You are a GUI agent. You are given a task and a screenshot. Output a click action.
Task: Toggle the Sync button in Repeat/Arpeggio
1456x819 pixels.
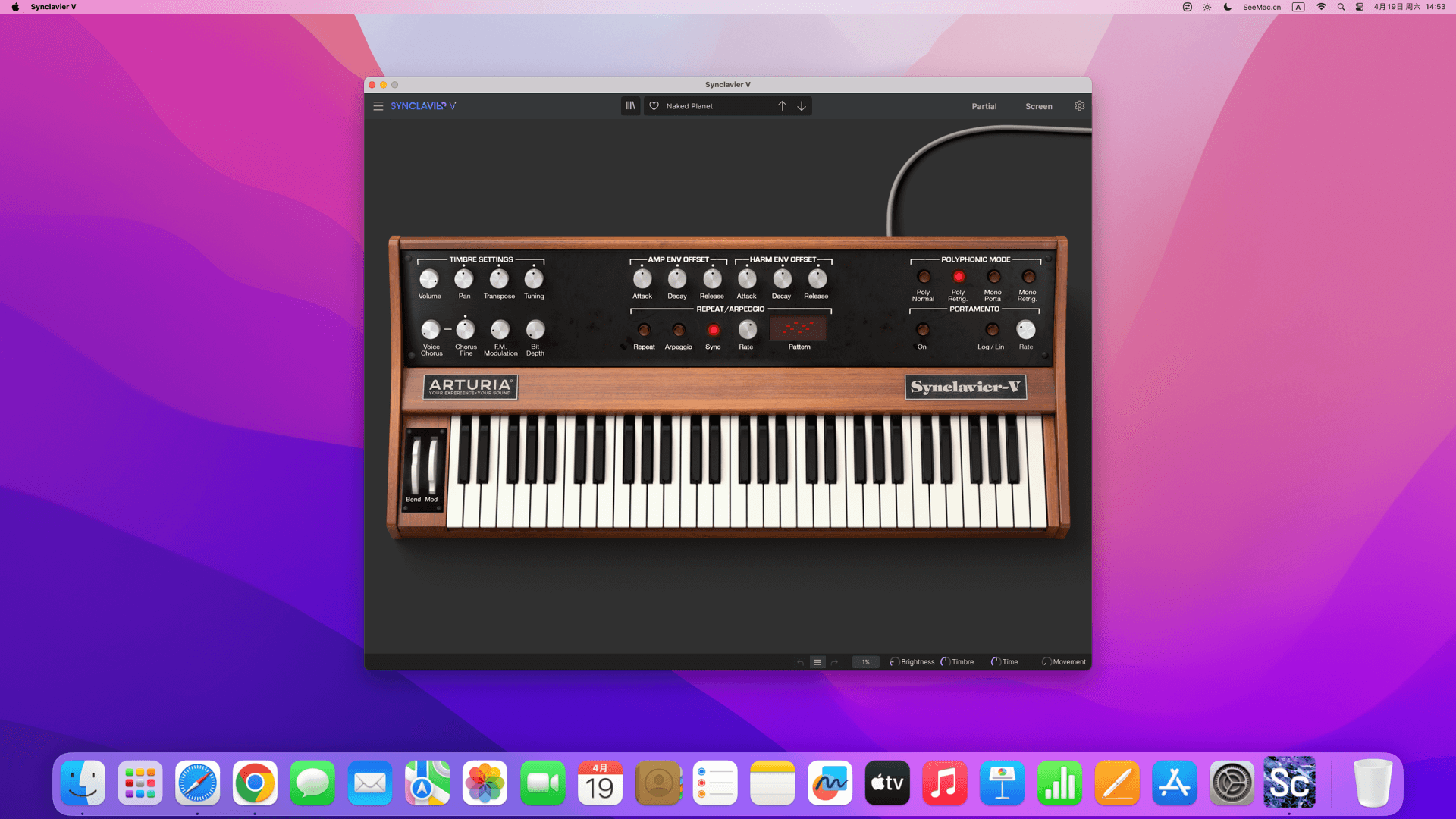[x=713, y=330]
